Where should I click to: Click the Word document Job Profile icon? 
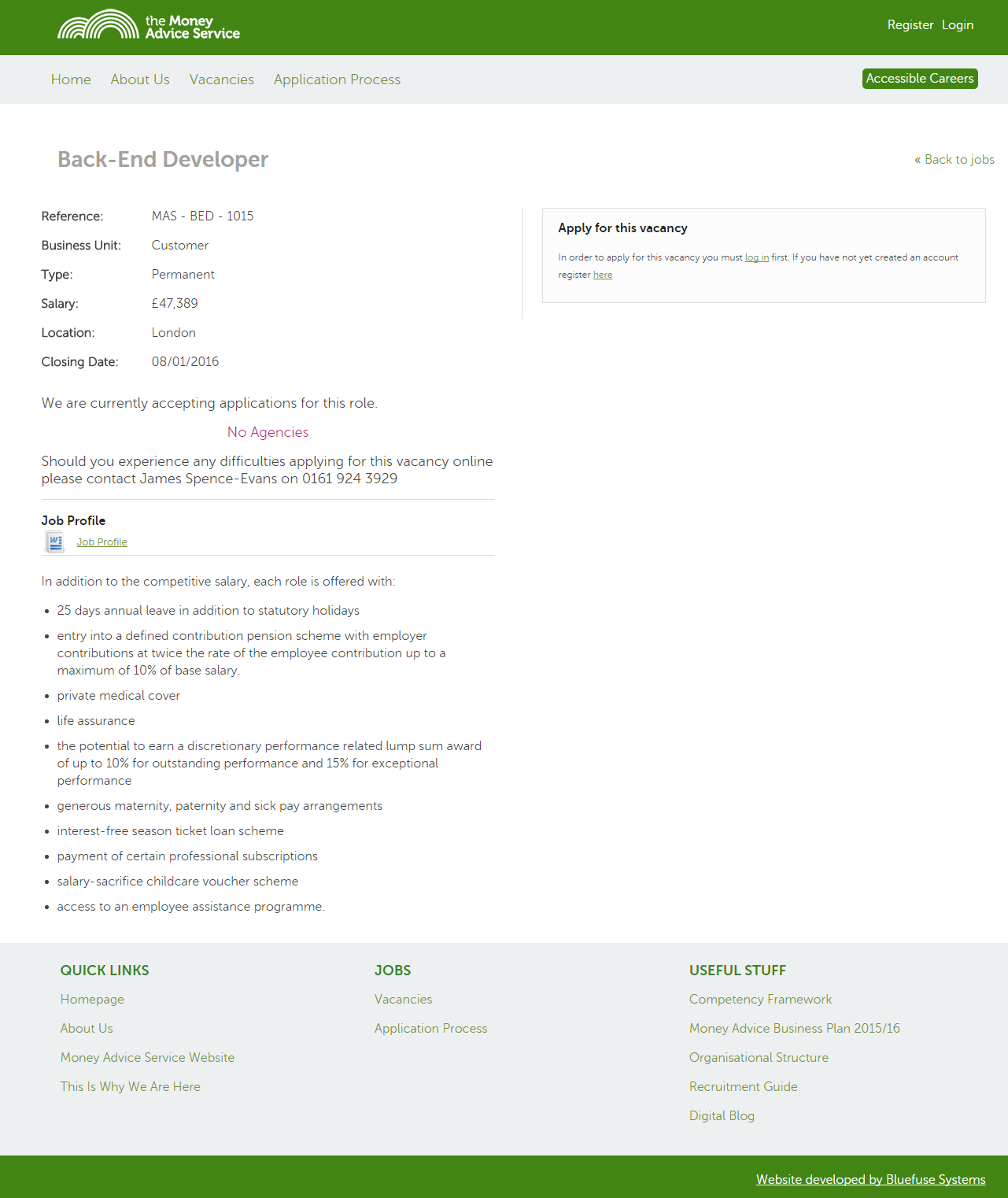(54, 542)
